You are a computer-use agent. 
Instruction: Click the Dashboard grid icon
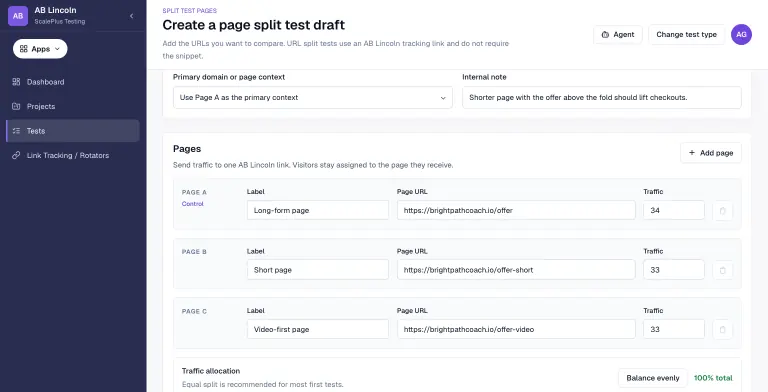[x=16, y=82]
